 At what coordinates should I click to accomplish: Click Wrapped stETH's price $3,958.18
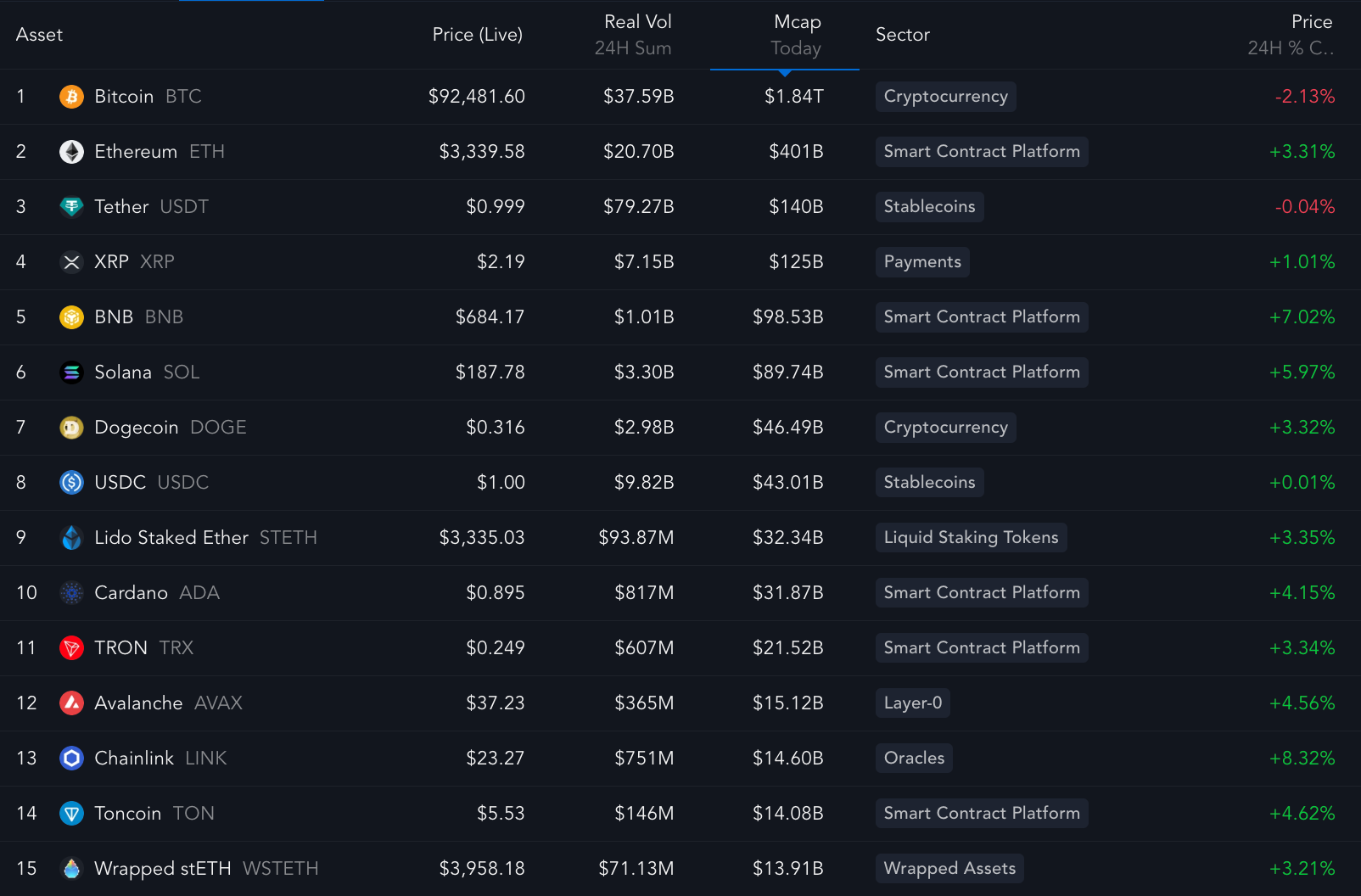click(481, 869)
